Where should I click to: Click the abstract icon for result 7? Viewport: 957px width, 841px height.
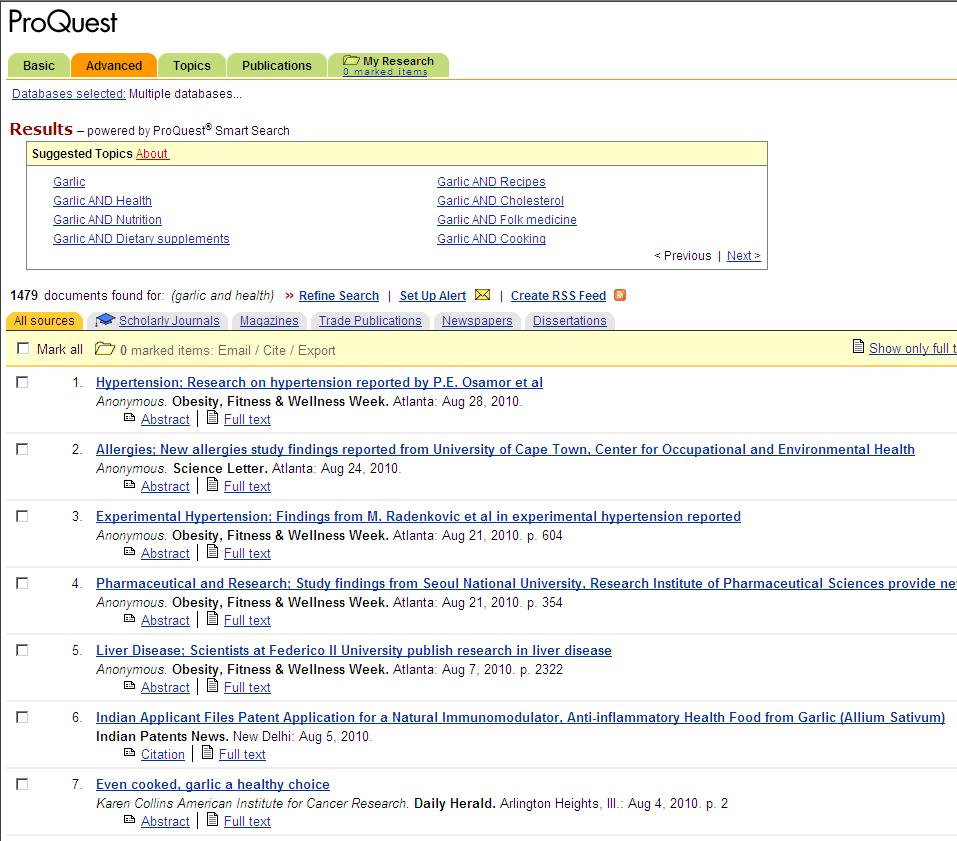pyautogui.click(x=129, y=820)
